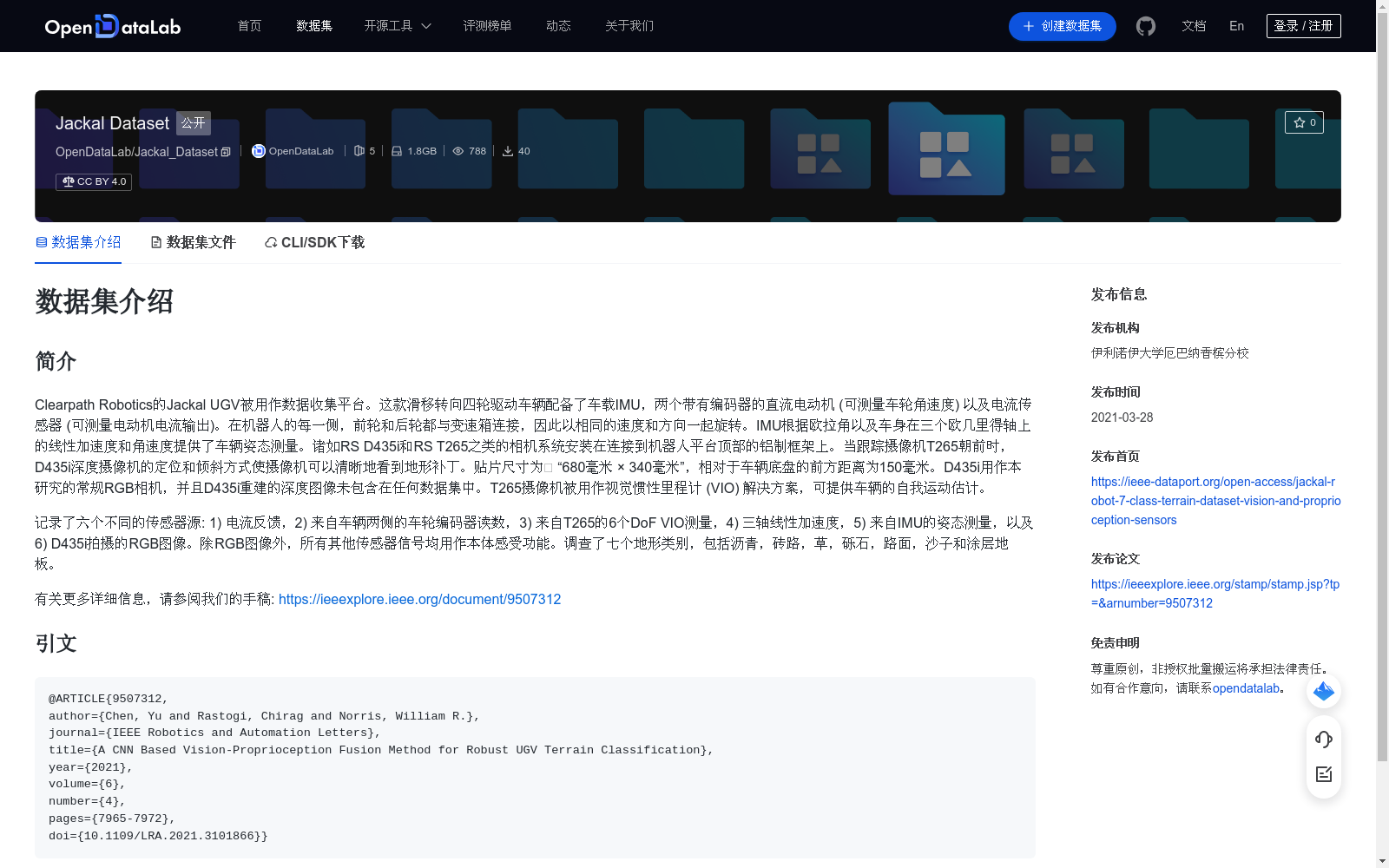Open 关于我们 navigation item

[x=629, y=26]
